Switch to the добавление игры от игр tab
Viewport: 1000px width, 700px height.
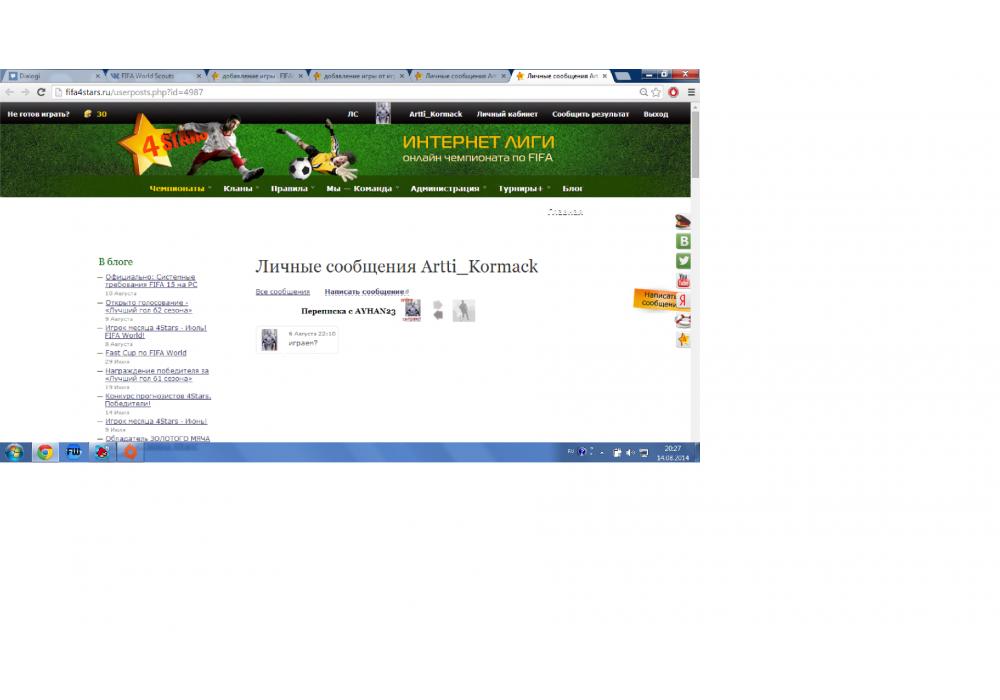click(x=359, y=76)
